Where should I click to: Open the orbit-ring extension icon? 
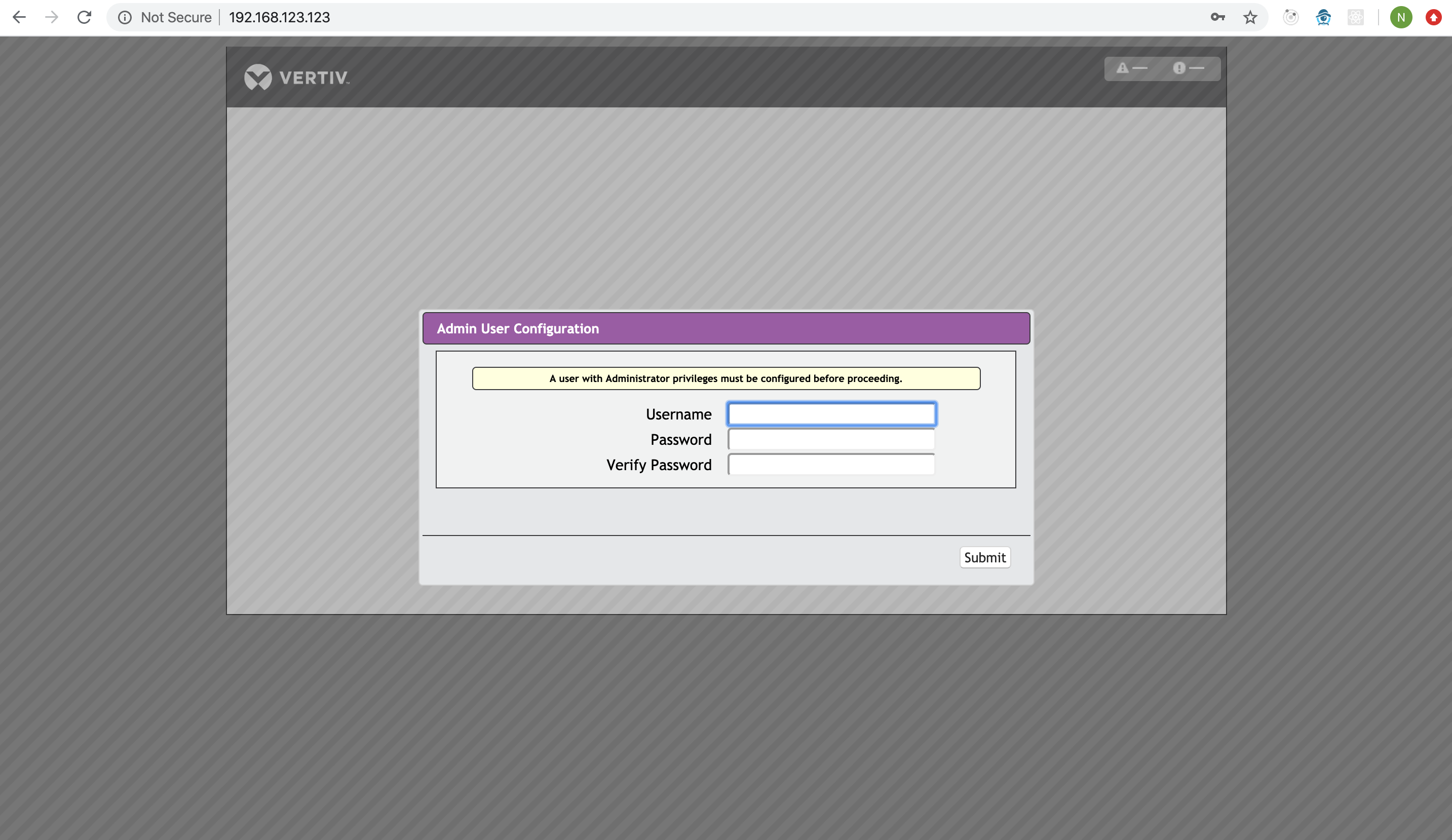click(1291, 17)
